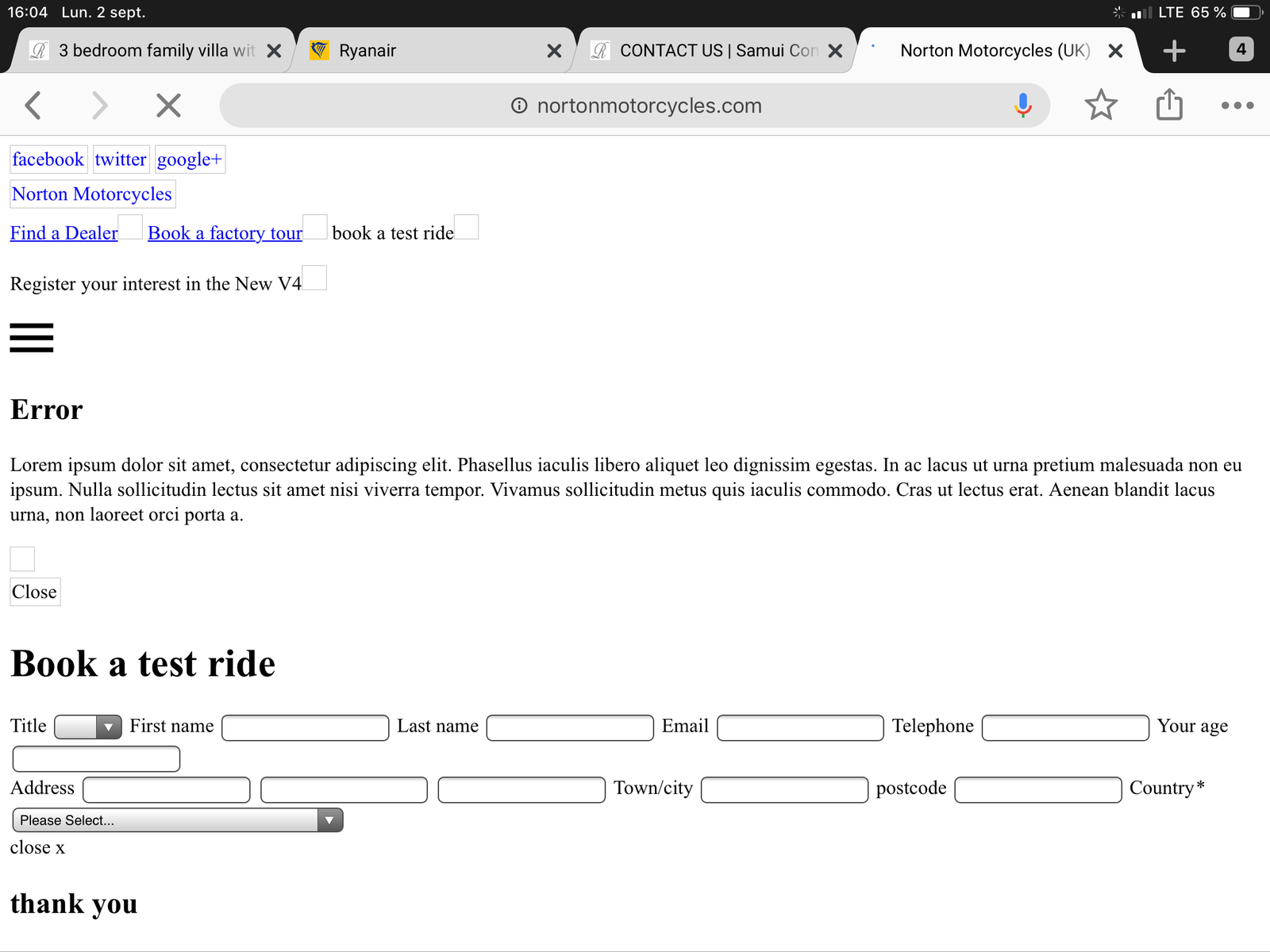Image resolution: width=1270 pixels, height=952 pixels.
Task: Close the Norton Motorcycles tab
Action: [x=1115, y=51]
